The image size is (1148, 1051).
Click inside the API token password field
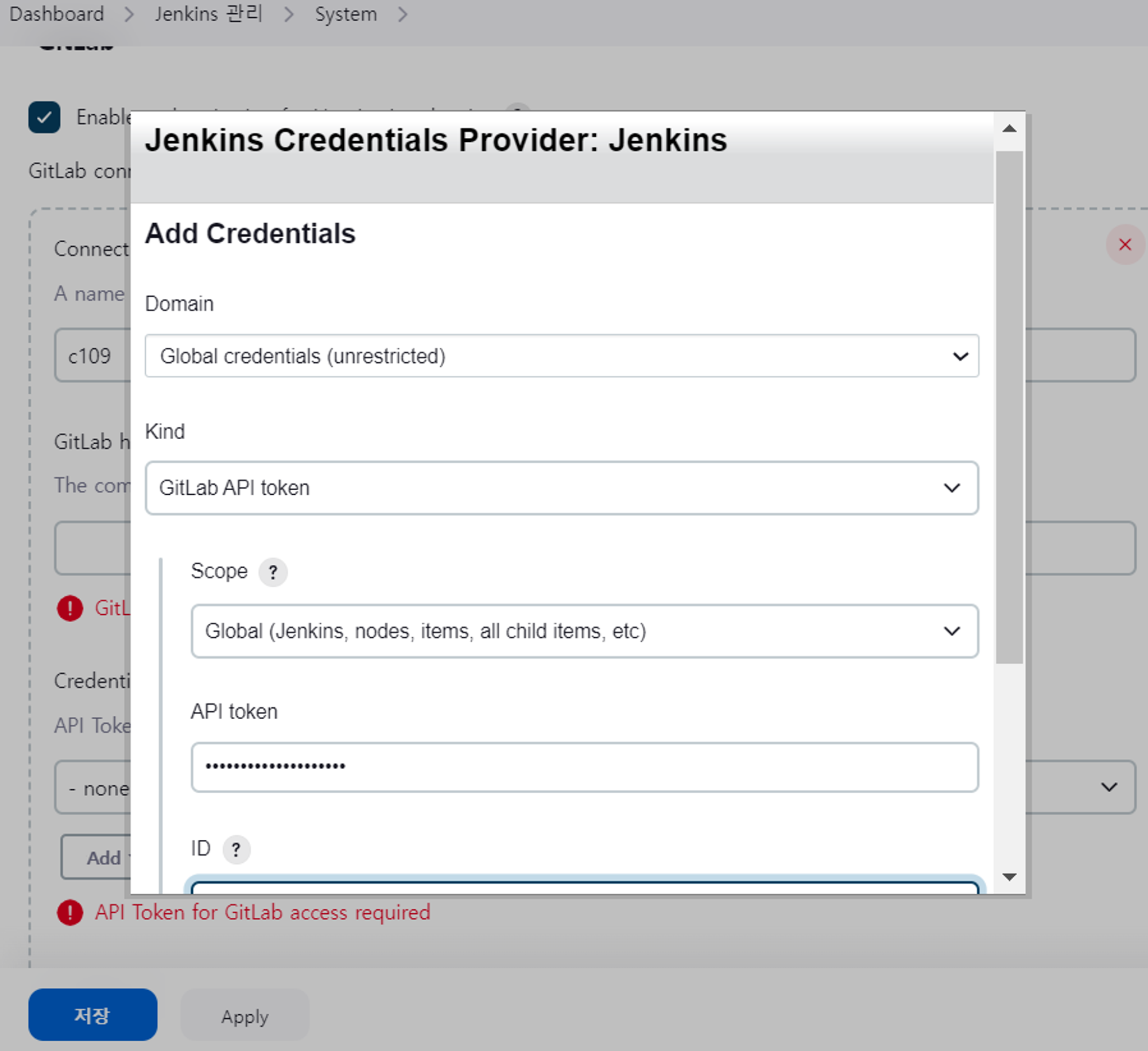tap(584, 766)
